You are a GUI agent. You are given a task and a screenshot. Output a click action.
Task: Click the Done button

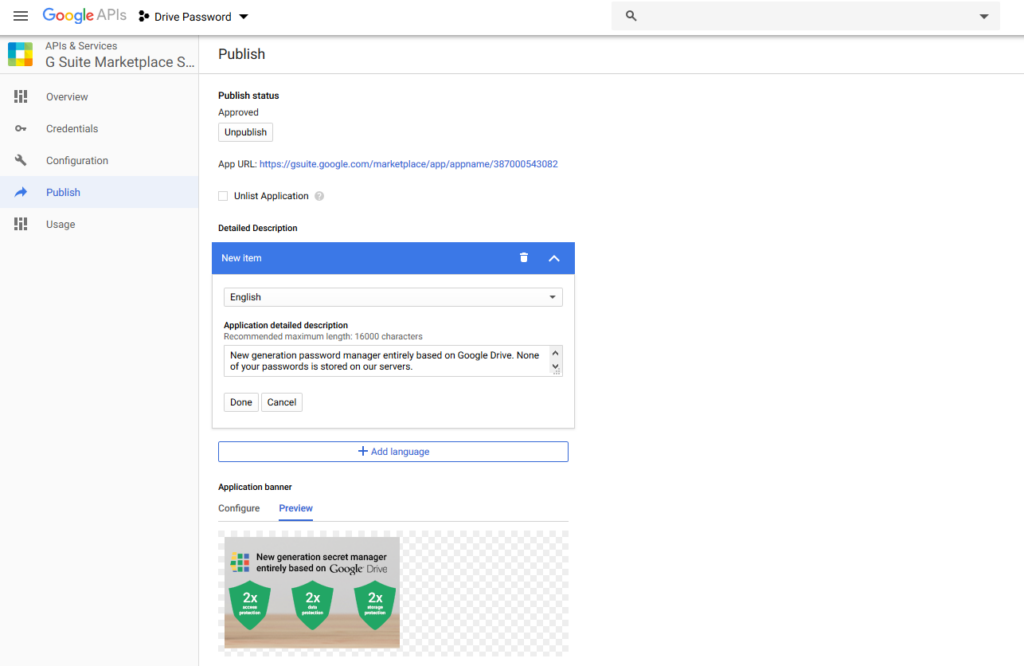(x=241, y=402)
